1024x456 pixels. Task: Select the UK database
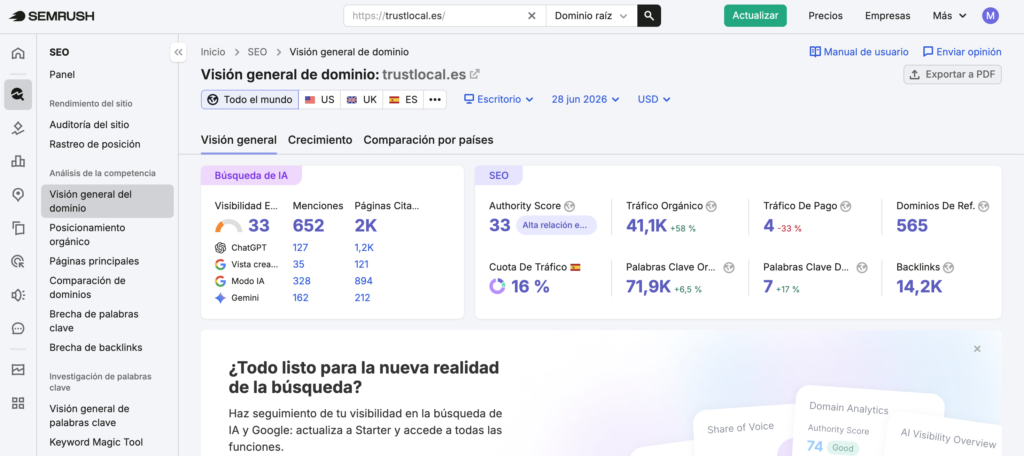(362, 99)
